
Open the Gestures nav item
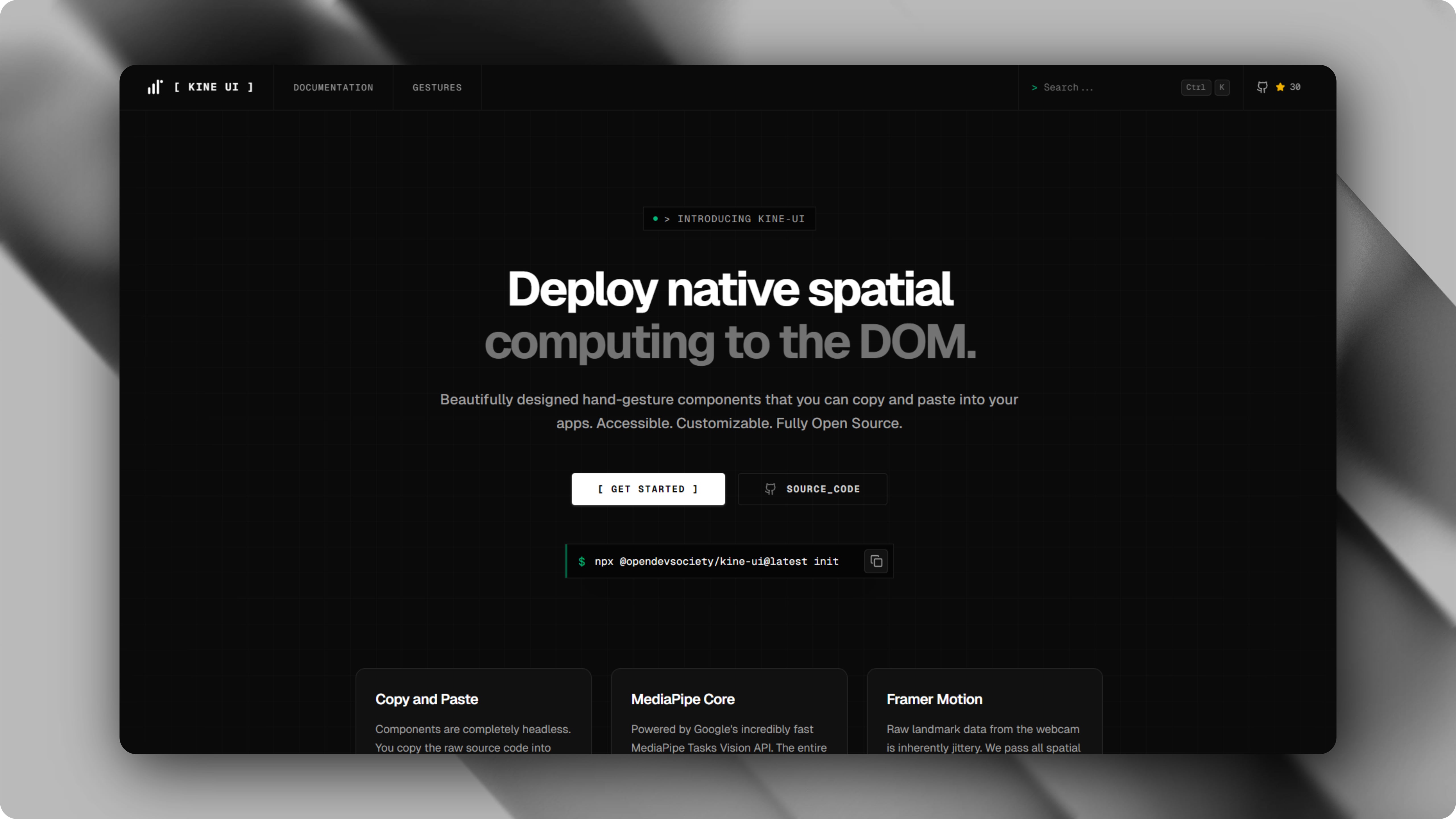coord(437,88)
